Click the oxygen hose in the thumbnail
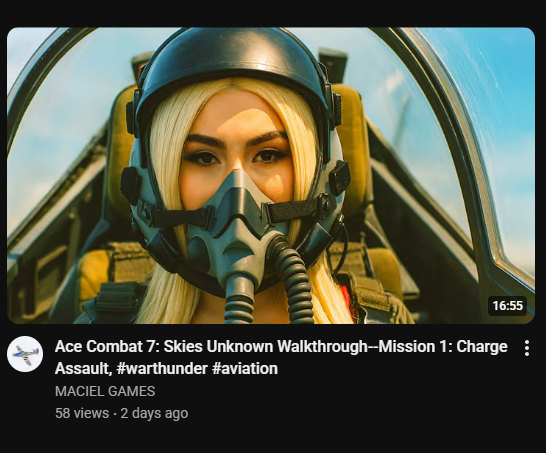 tap(291, 275)
